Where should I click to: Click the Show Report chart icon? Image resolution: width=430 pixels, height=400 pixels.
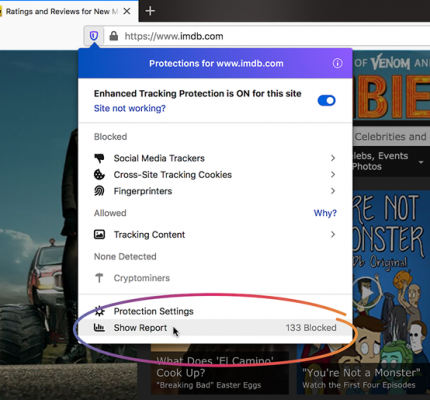coord(99,328)
